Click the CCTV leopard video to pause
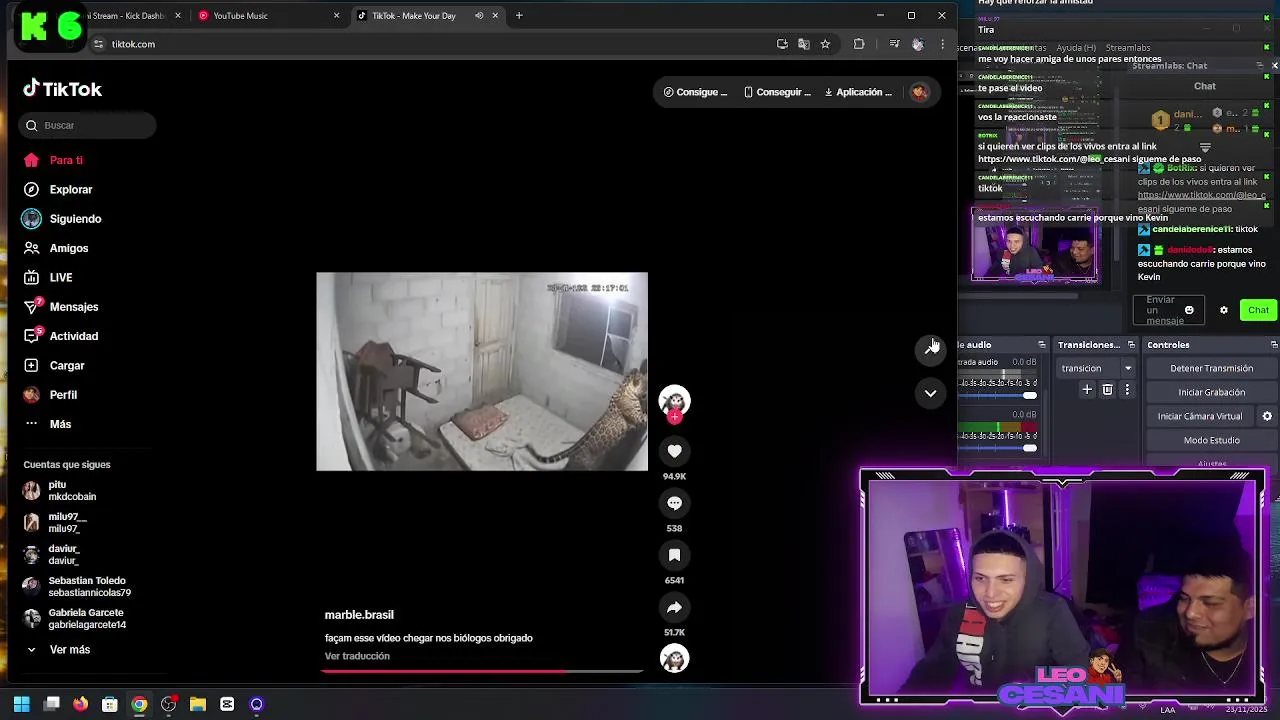Screen dimensions: 1280x720 tap(482, 371)
